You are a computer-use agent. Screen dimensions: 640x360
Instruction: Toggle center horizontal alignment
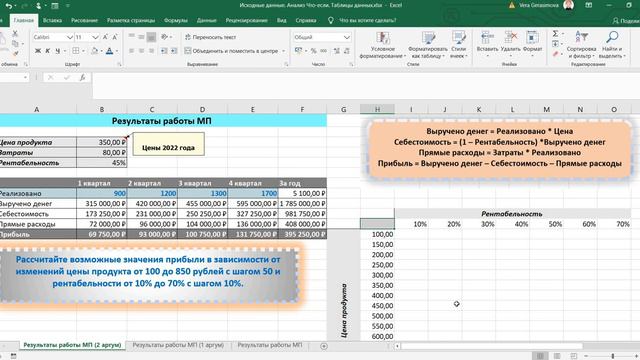(141, 51)
